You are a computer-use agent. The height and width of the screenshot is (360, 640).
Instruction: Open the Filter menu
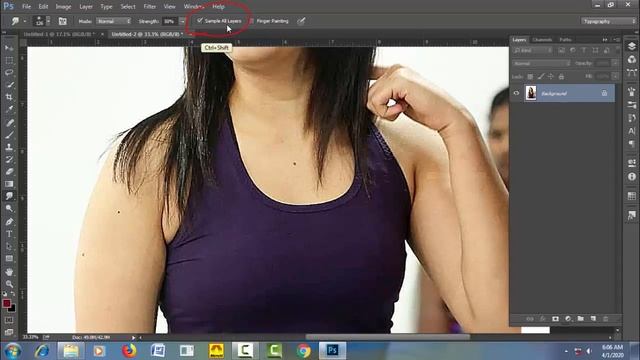click(x=149, y=7)
